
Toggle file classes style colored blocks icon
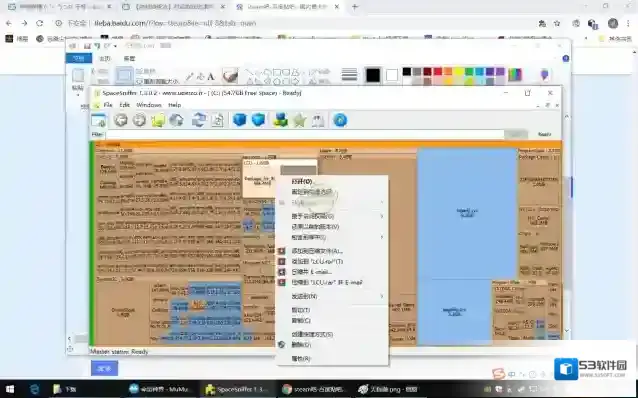(280, 120)
